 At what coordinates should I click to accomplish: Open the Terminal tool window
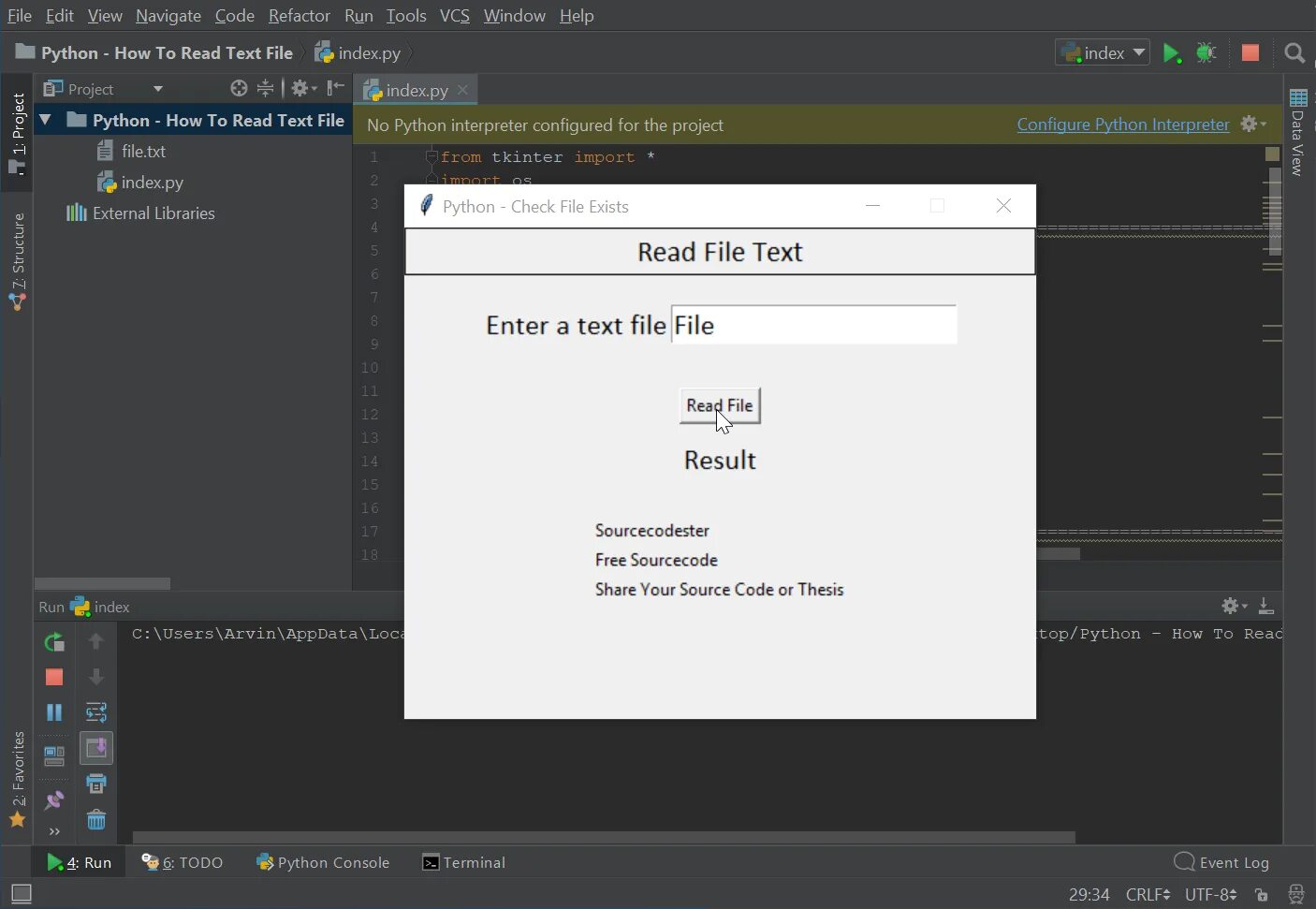(x=463, y=862)
